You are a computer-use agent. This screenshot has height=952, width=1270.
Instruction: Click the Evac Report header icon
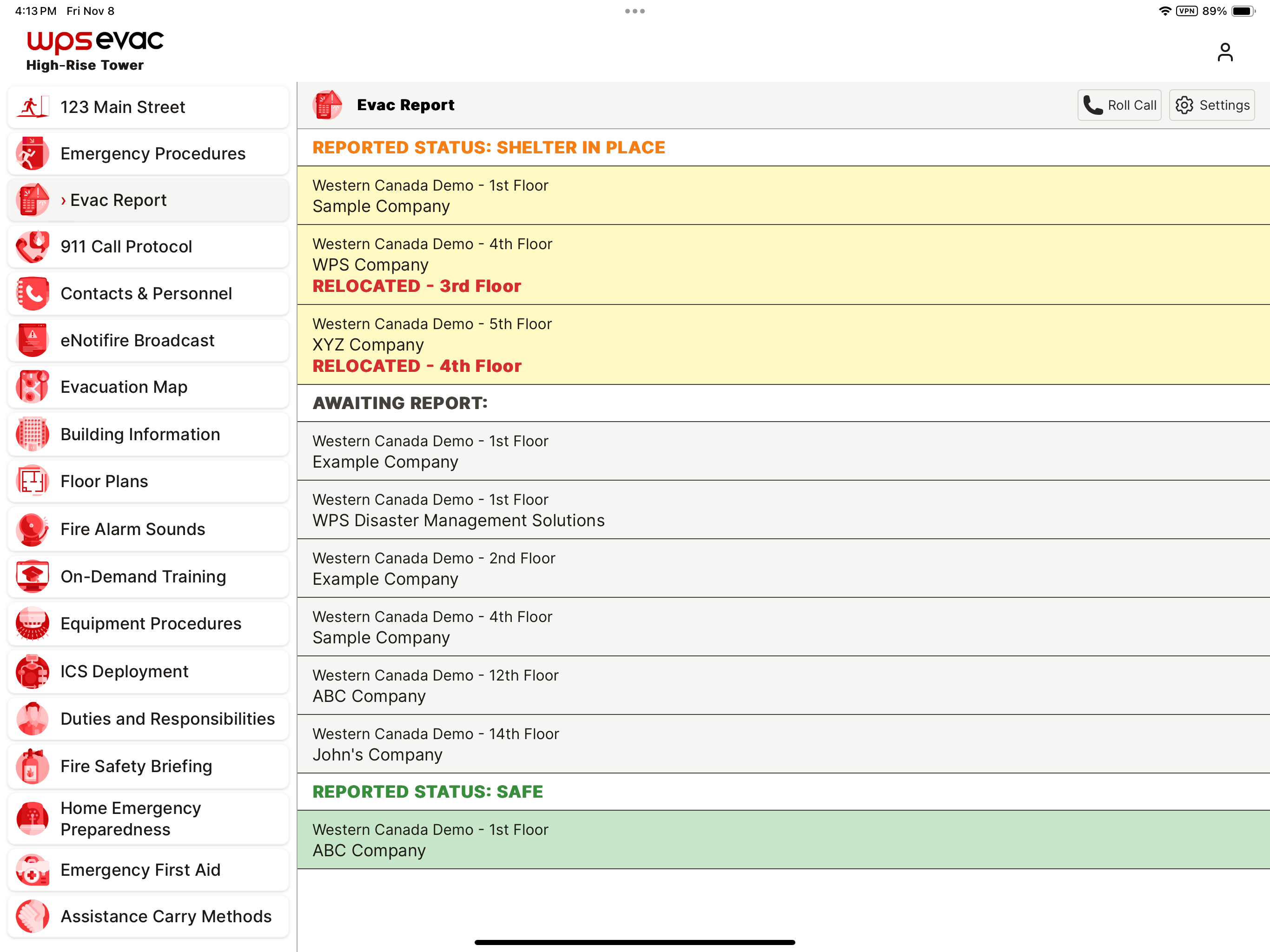327,105
